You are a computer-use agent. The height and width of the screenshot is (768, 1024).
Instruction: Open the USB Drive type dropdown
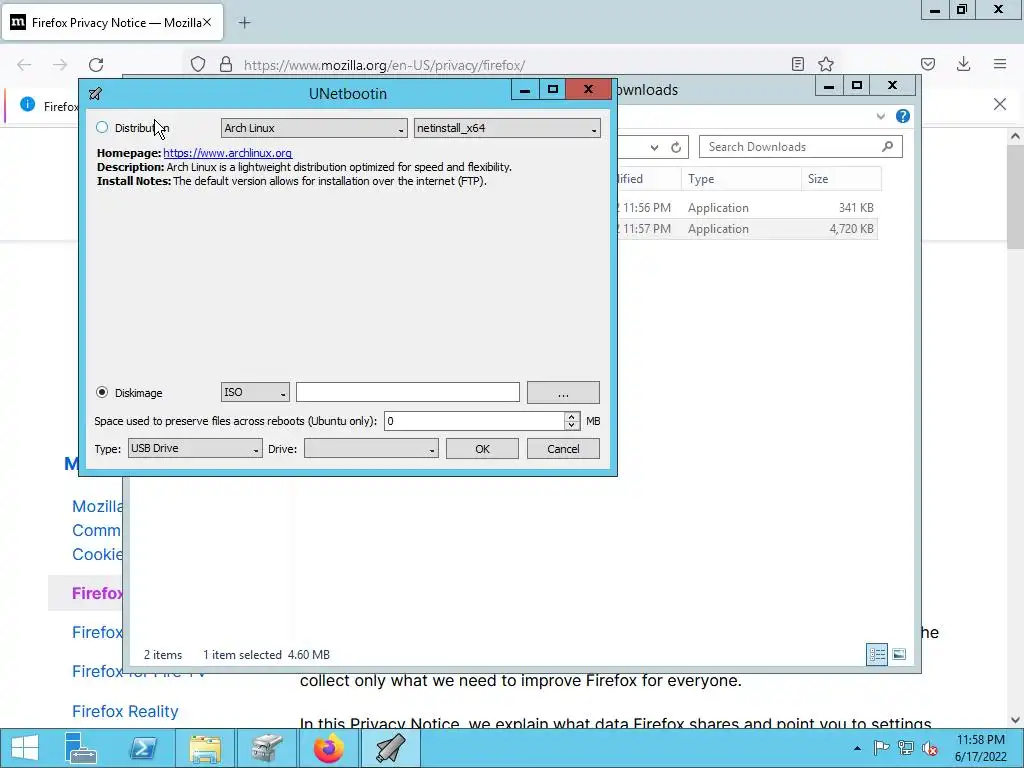195,448
